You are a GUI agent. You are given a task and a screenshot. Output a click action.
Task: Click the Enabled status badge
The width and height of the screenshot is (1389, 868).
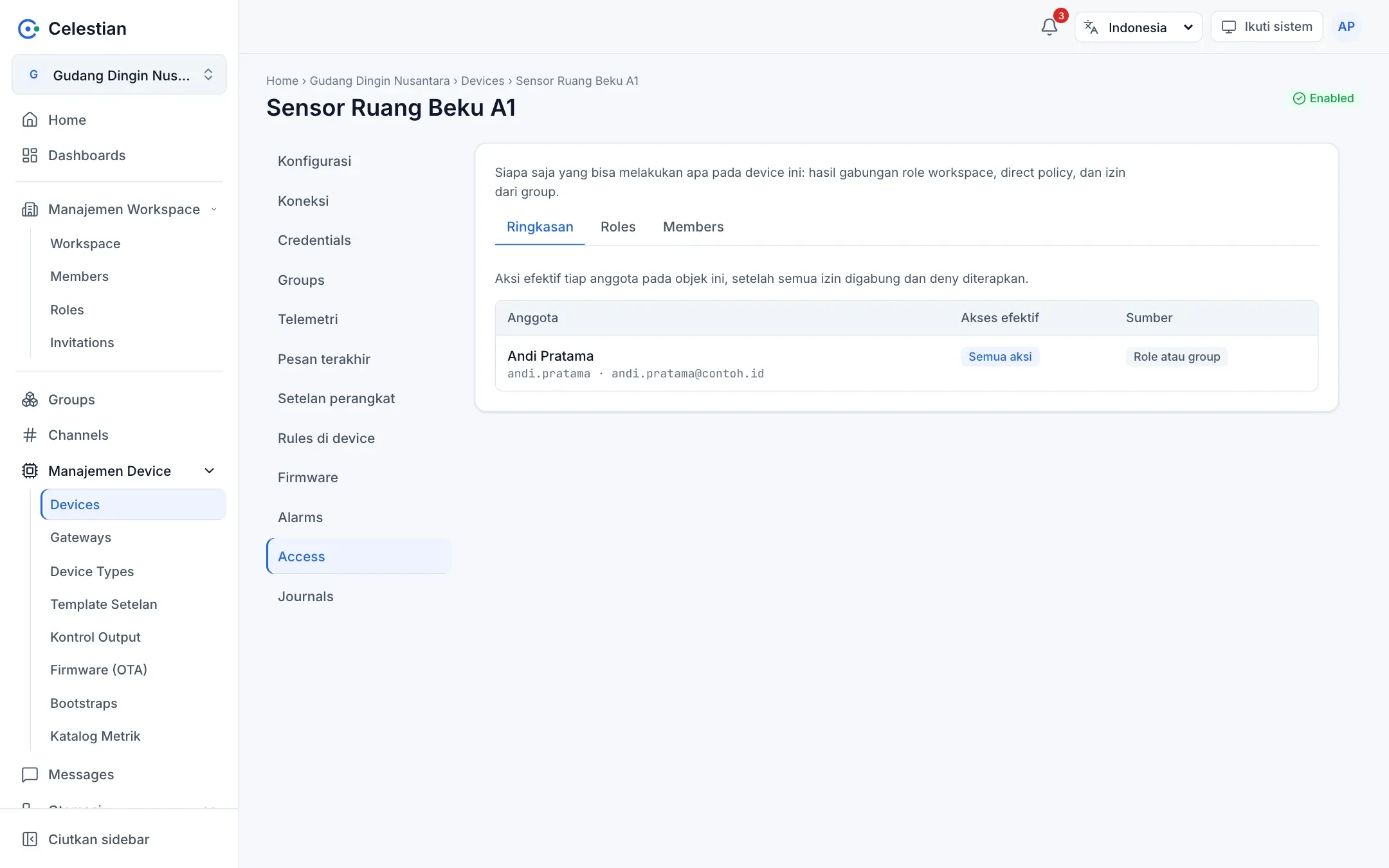pos(1323,98)
